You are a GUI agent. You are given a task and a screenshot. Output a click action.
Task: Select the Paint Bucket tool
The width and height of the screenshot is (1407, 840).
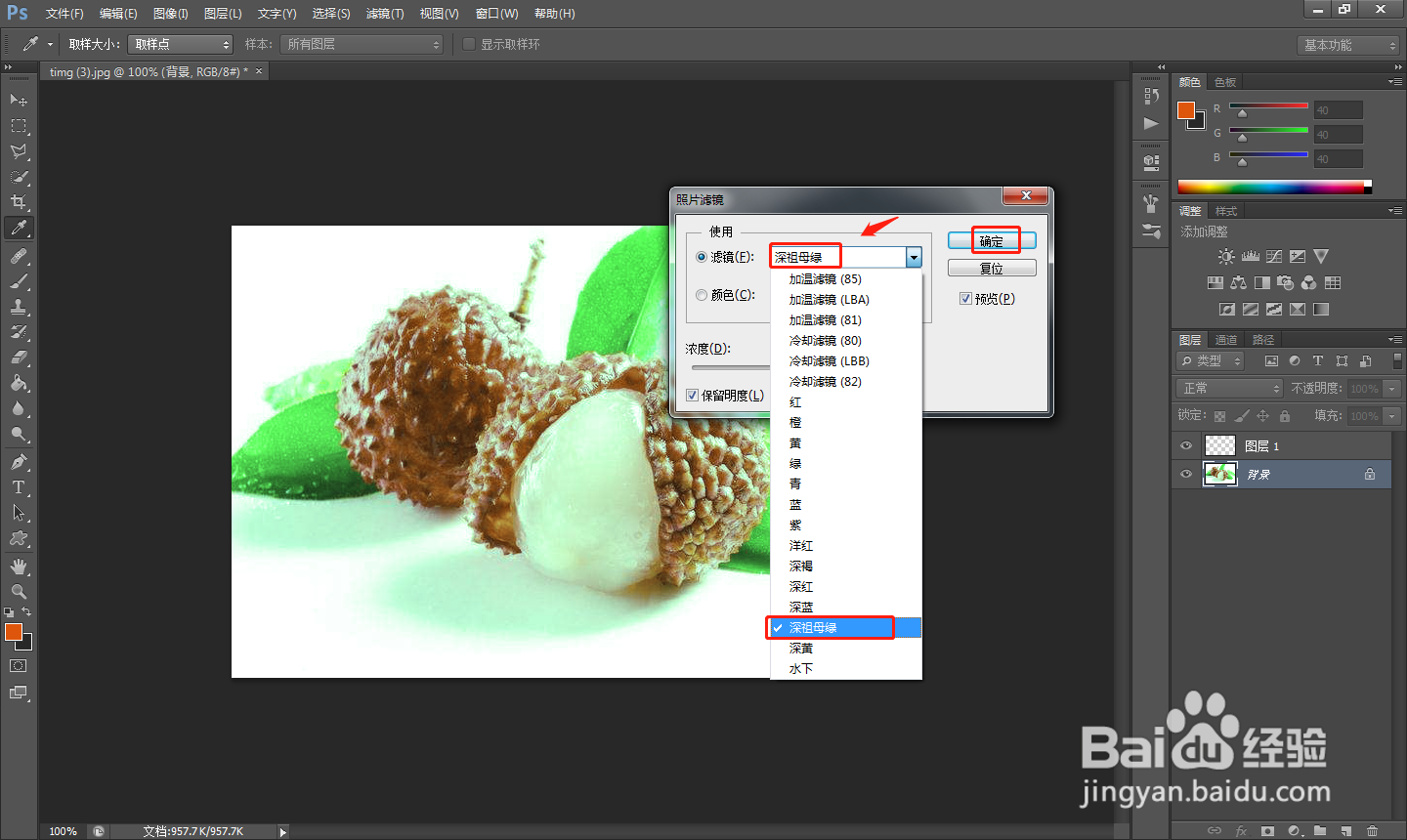(19, 383)
